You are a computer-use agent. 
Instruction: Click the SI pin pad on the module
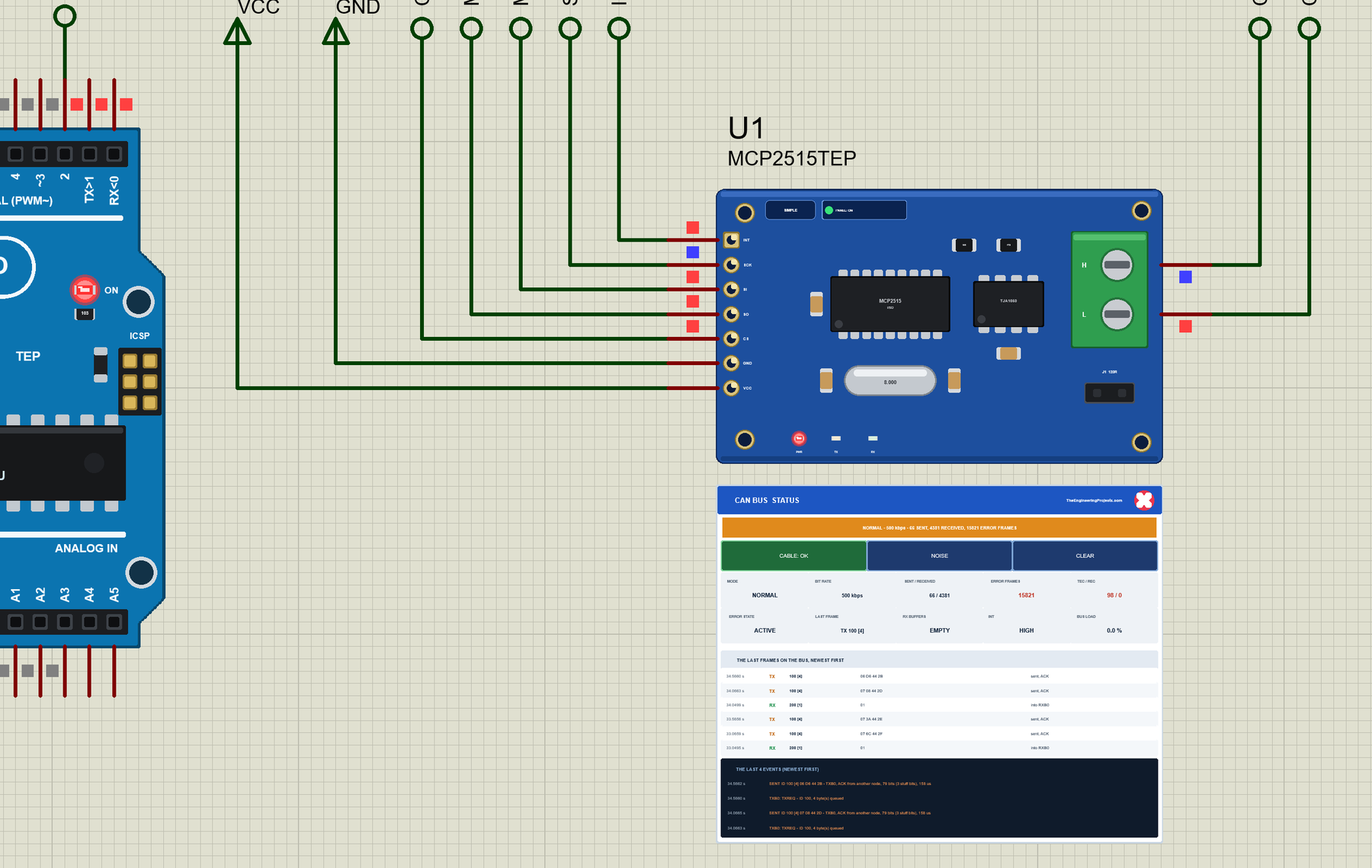pos(731,290)
